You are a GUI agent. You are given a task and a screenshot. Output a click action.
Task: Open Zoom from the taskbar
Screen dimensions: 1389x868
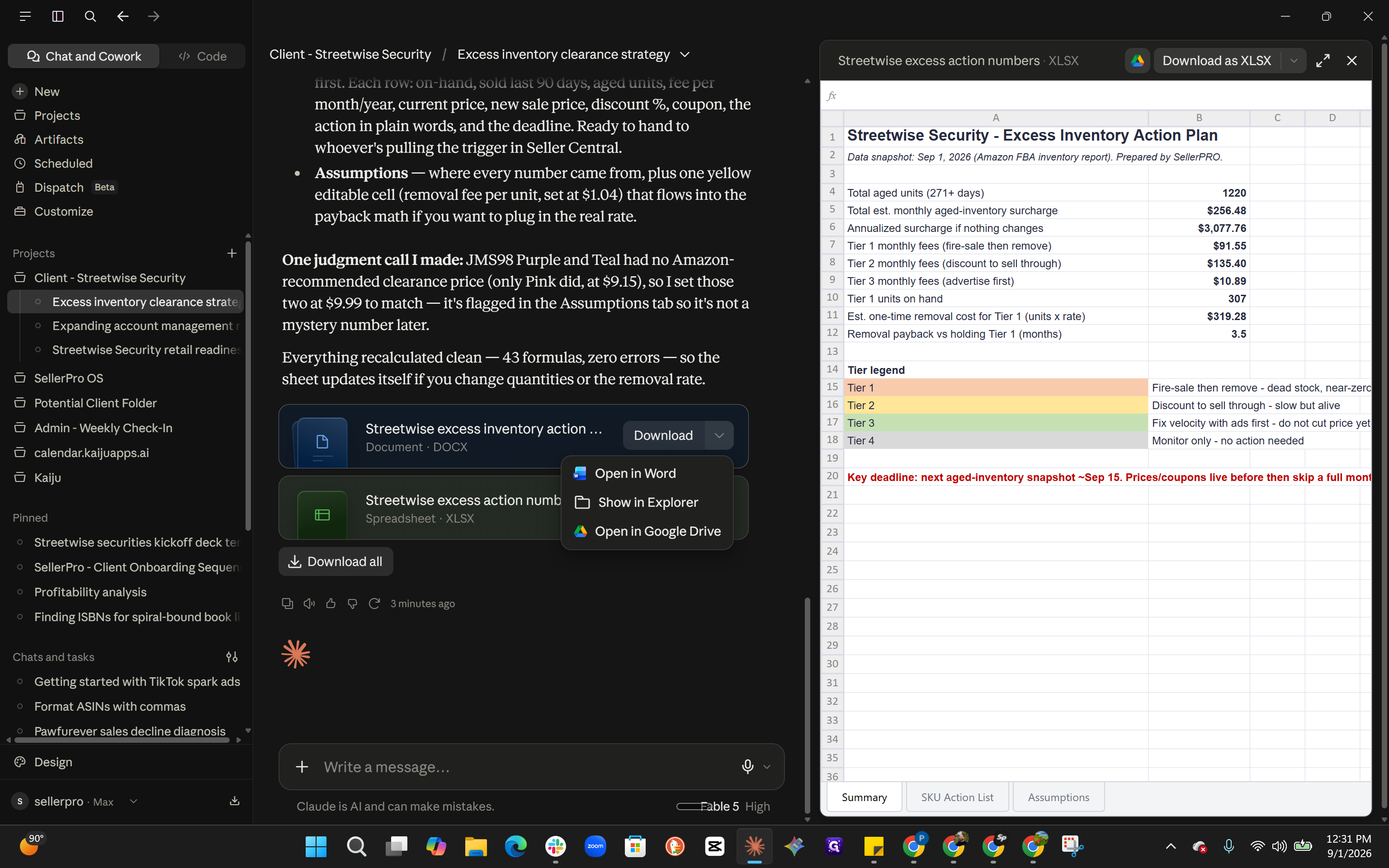pyautogui.click(x=595, y=846)
